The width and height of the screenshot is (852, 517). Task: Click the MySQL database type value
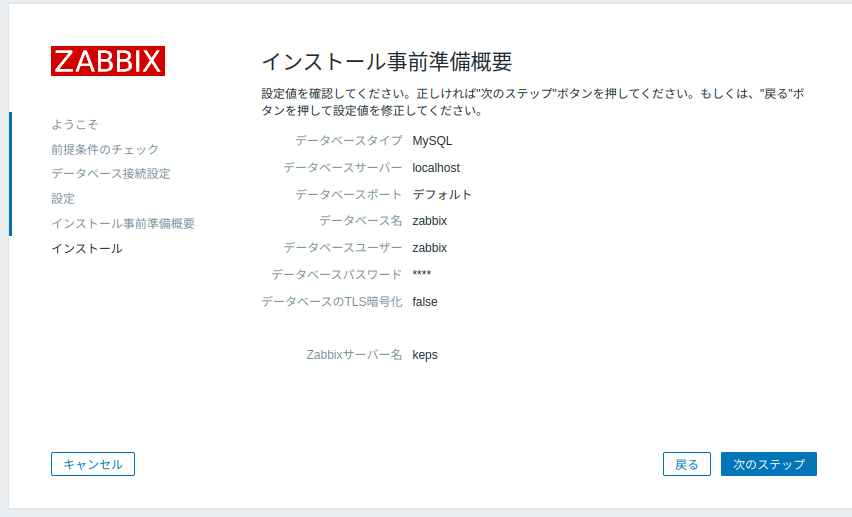(432, 141)
